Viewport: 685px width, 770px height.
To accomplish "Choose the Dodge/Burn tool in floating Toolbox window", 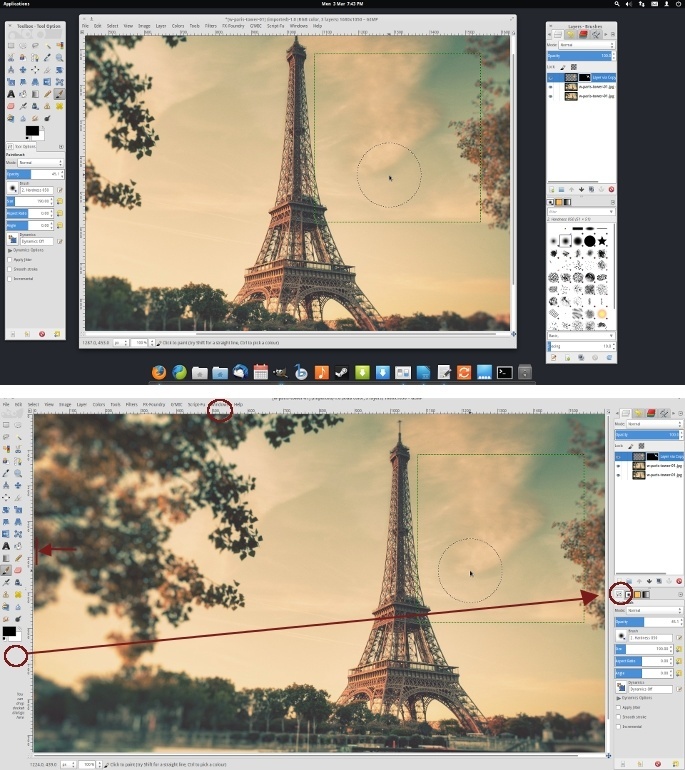I will click(x=47, y=118).
